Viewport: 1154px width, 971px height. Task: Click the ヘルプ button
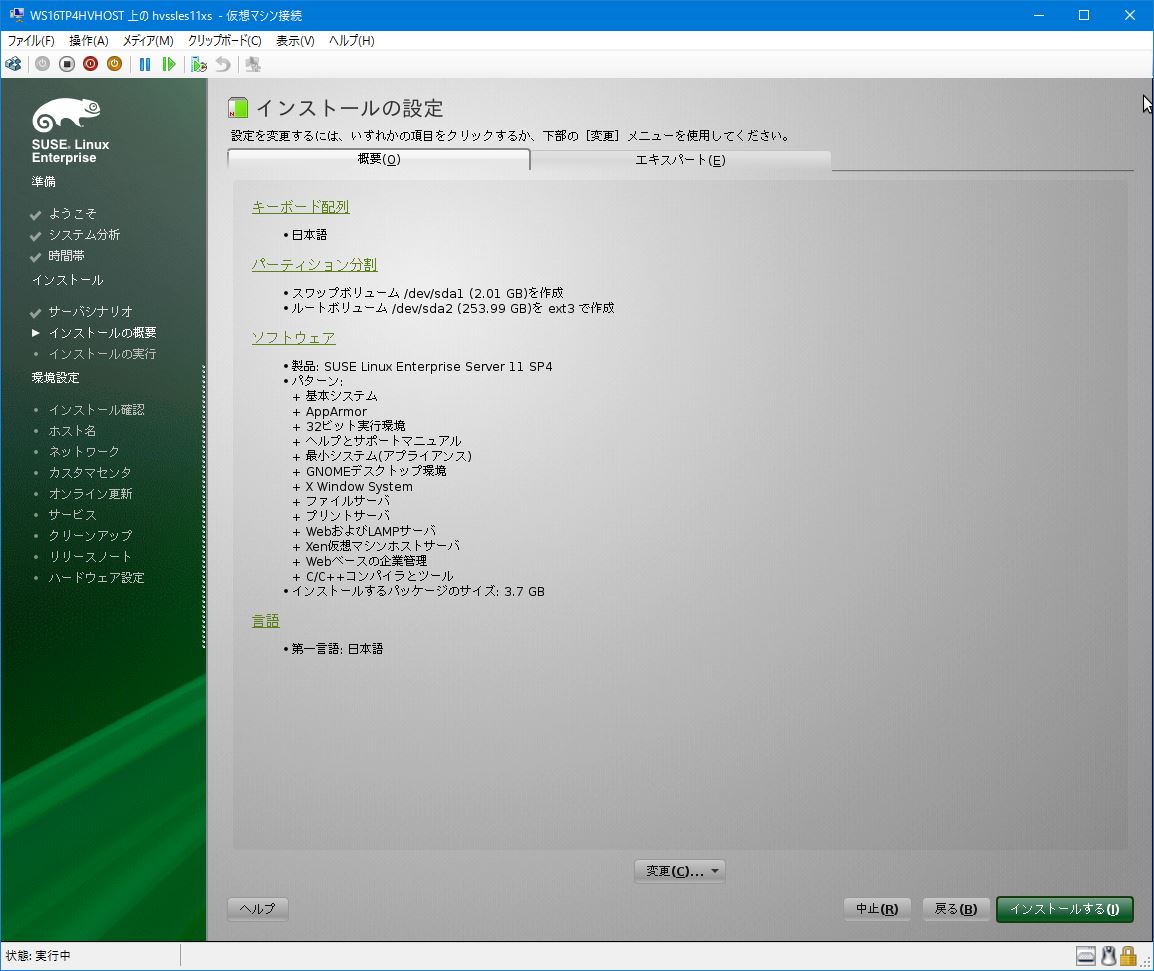tap(258, 908)
